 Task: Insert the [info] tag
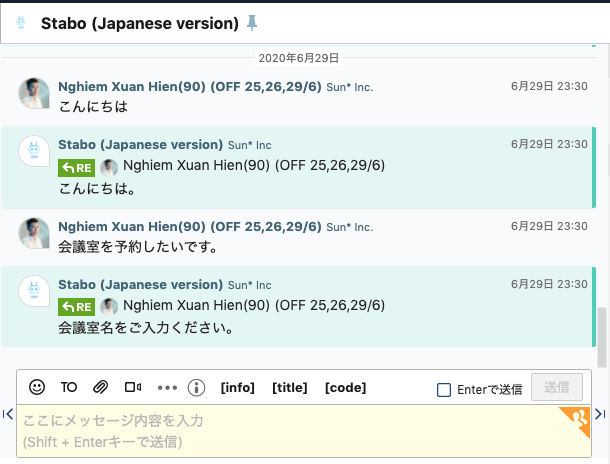click(237, 388)
